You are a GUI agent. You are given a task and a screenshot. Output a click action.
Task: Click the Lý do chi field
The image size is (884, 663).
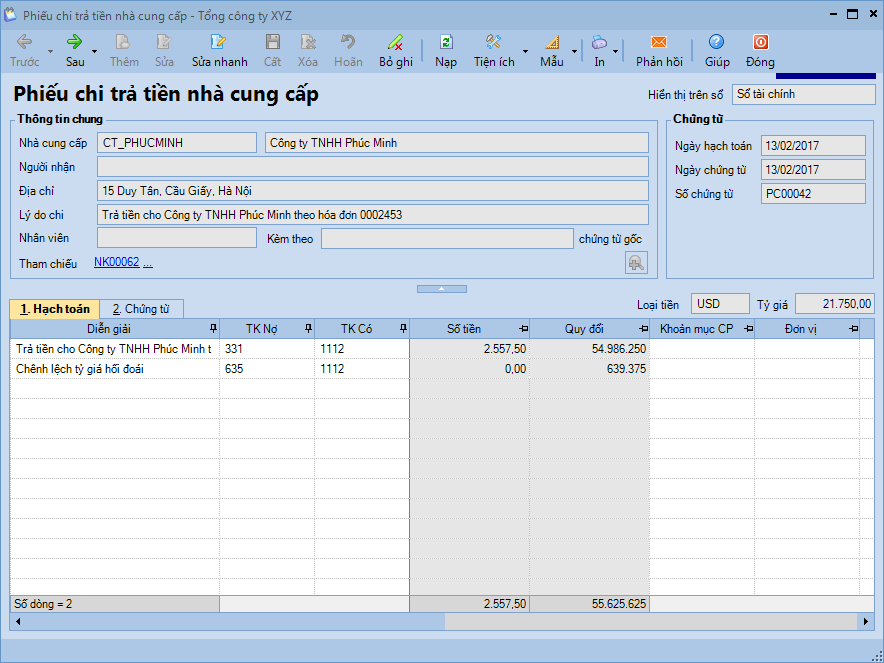click(373, 215)
